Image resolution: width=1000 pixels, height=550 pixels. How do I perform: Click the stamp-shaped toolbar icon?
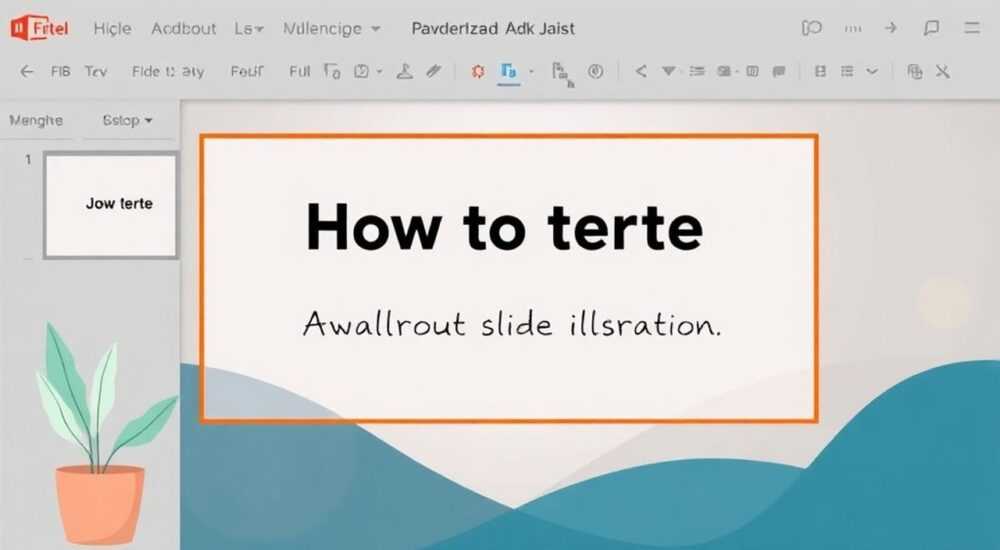(x=404, y=71)
